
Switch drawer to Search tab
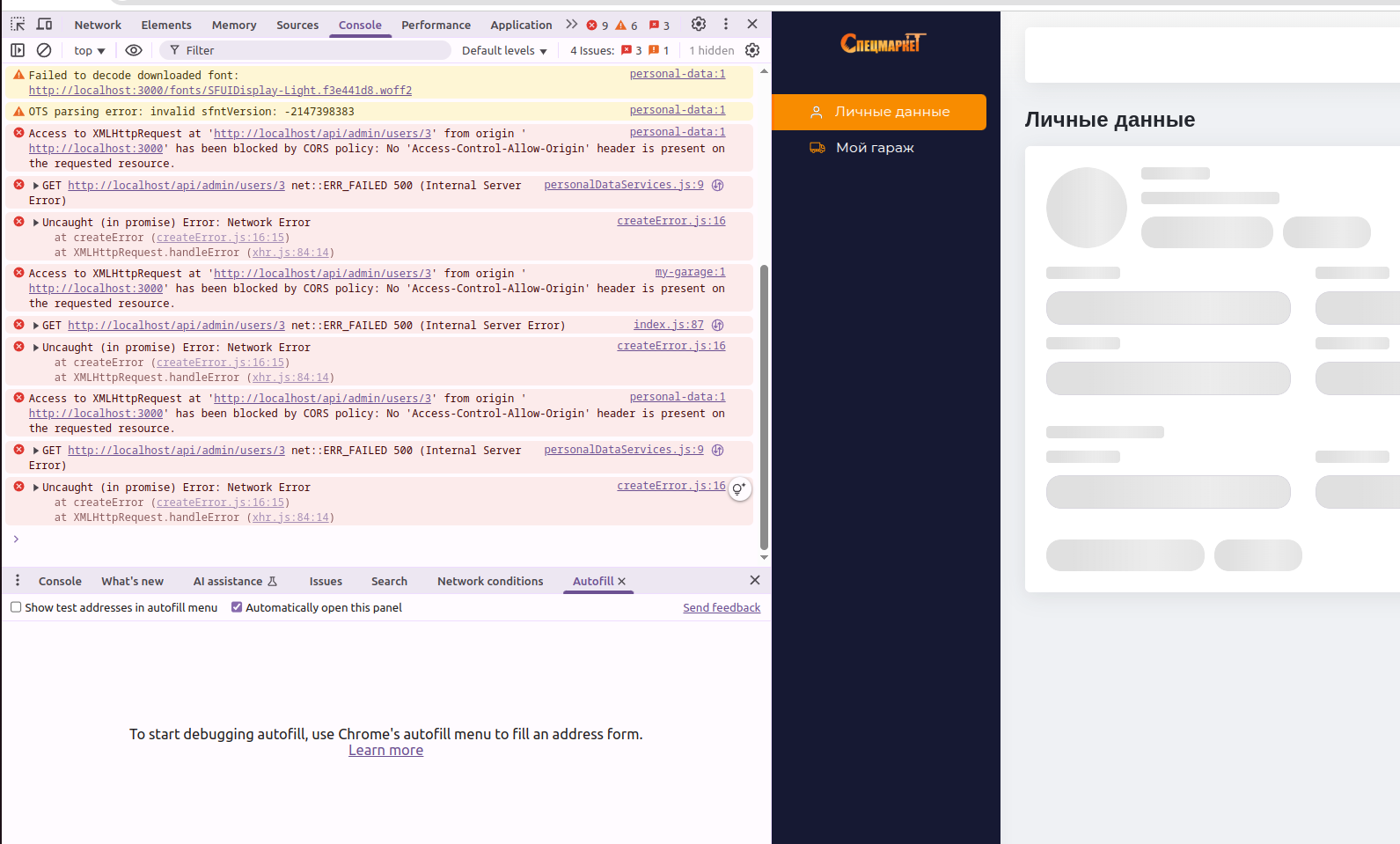click(x=389, y=581)
